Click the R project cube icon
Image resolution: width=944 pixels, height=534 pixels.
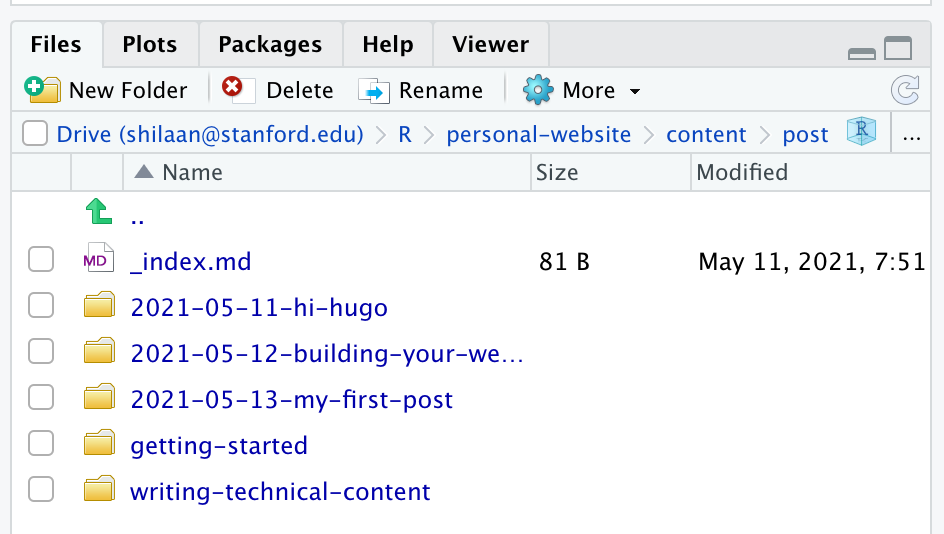[861, 133]
